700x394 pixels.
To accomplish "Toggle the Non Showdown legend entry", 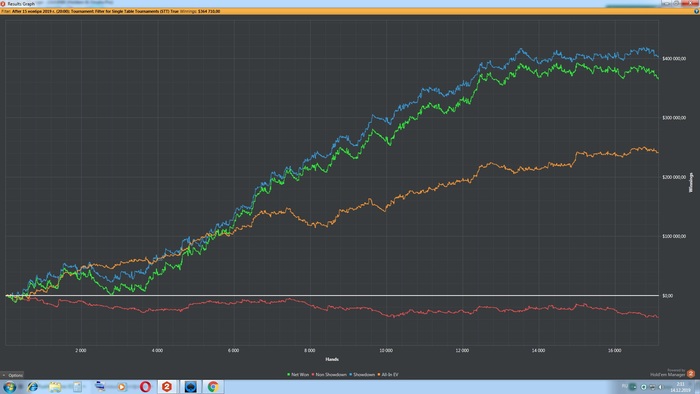I will (x=329, y=375).
